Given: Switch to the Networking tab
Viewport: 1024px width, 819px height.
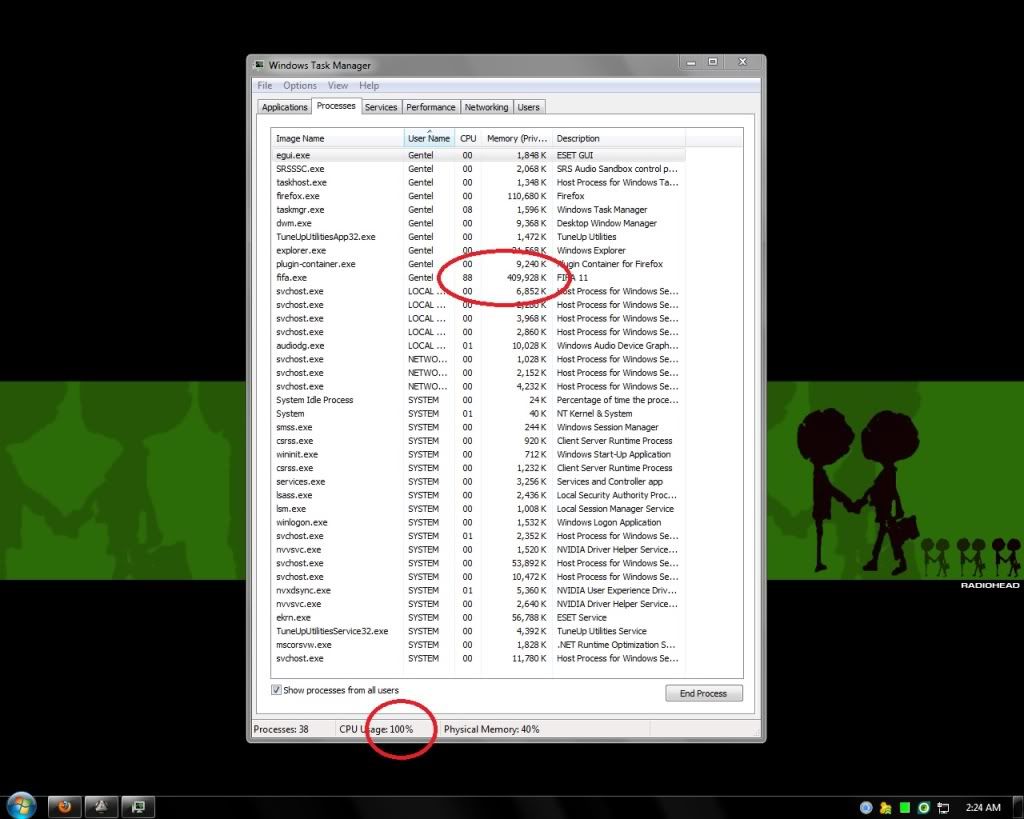Looking at the screenshot, I should pos(486,107).
